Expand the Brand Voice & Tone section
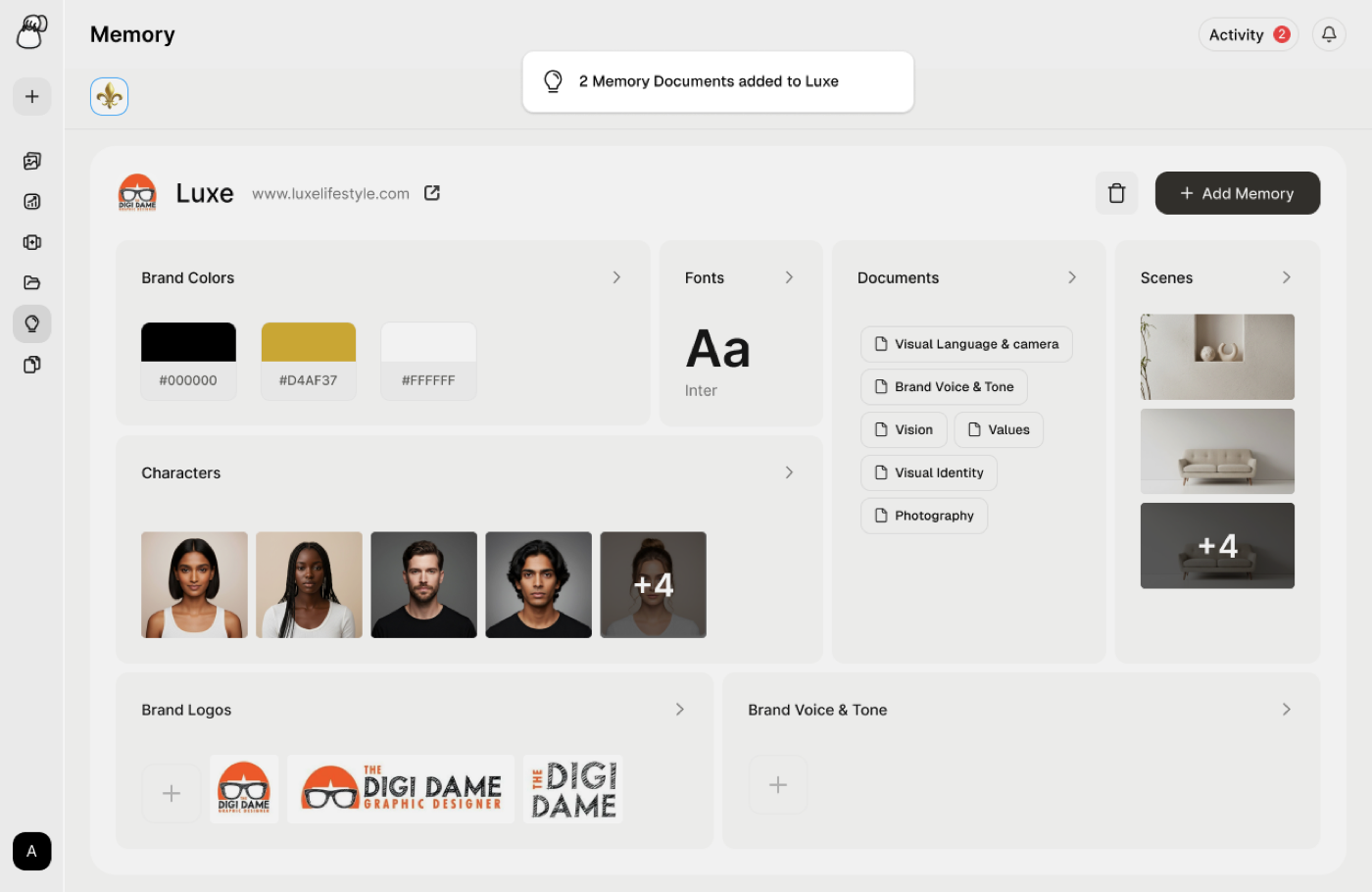The width and height of the screenshot is (1372, 892). point(1287,709)
